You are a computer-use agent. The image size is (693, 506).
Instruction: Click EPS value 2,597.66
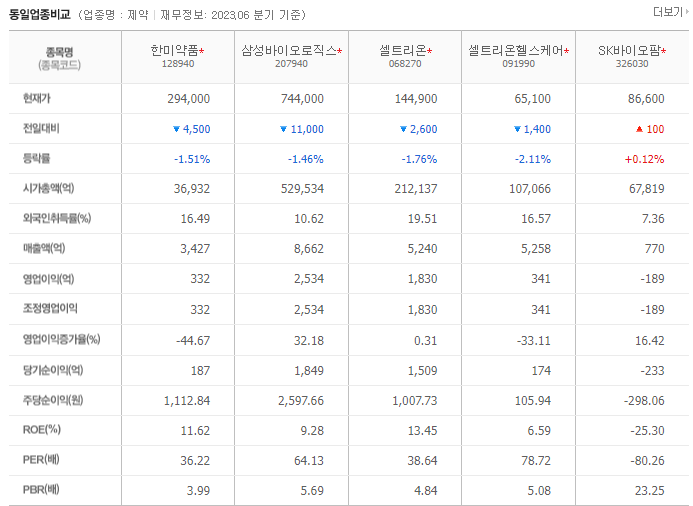coord(301,401)
